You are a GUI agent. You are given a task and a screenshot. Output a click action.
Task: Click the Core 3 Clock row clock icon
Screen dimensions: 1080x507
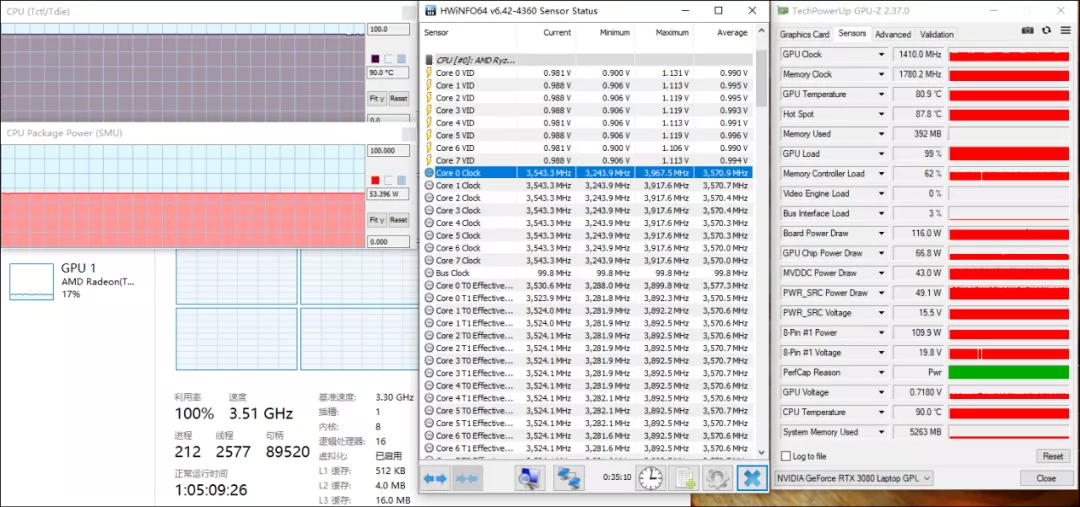pos(429,211)
